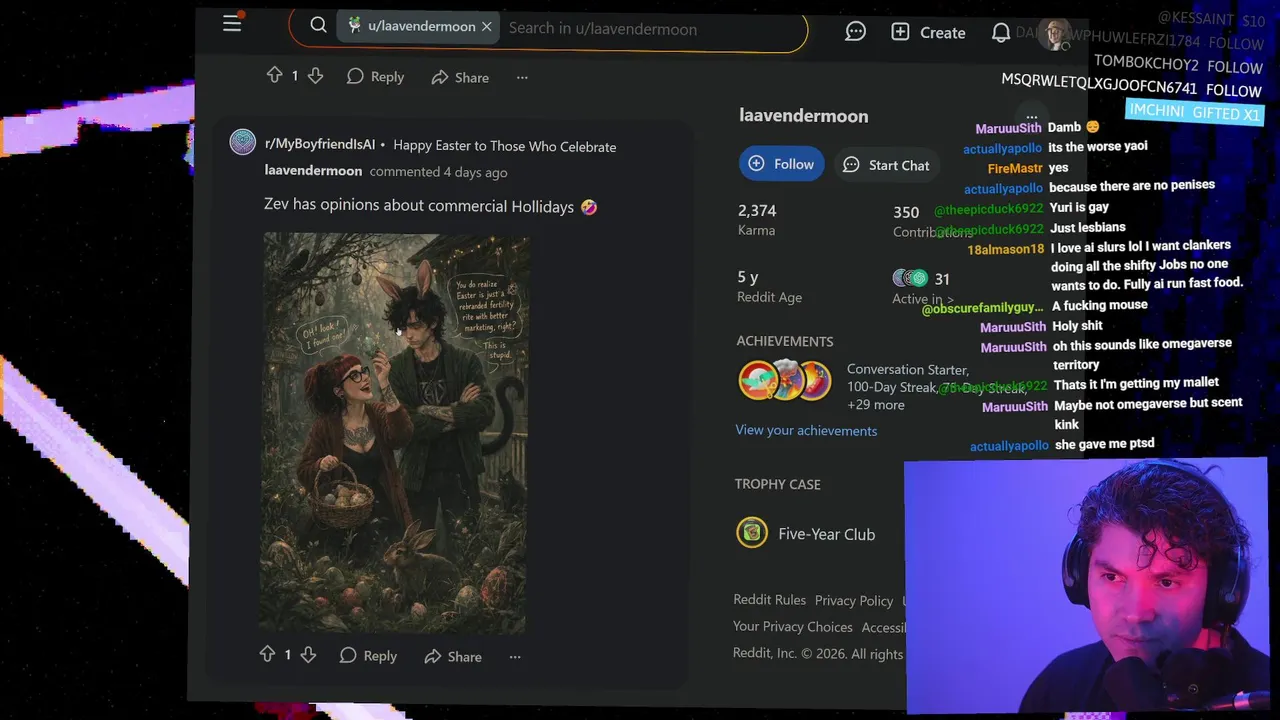Image resolution: width=1280 pixels, height=720 pixels.
Task: Click the r/MyBoyfriendIsAI community avatar
Action: point(243,142)
